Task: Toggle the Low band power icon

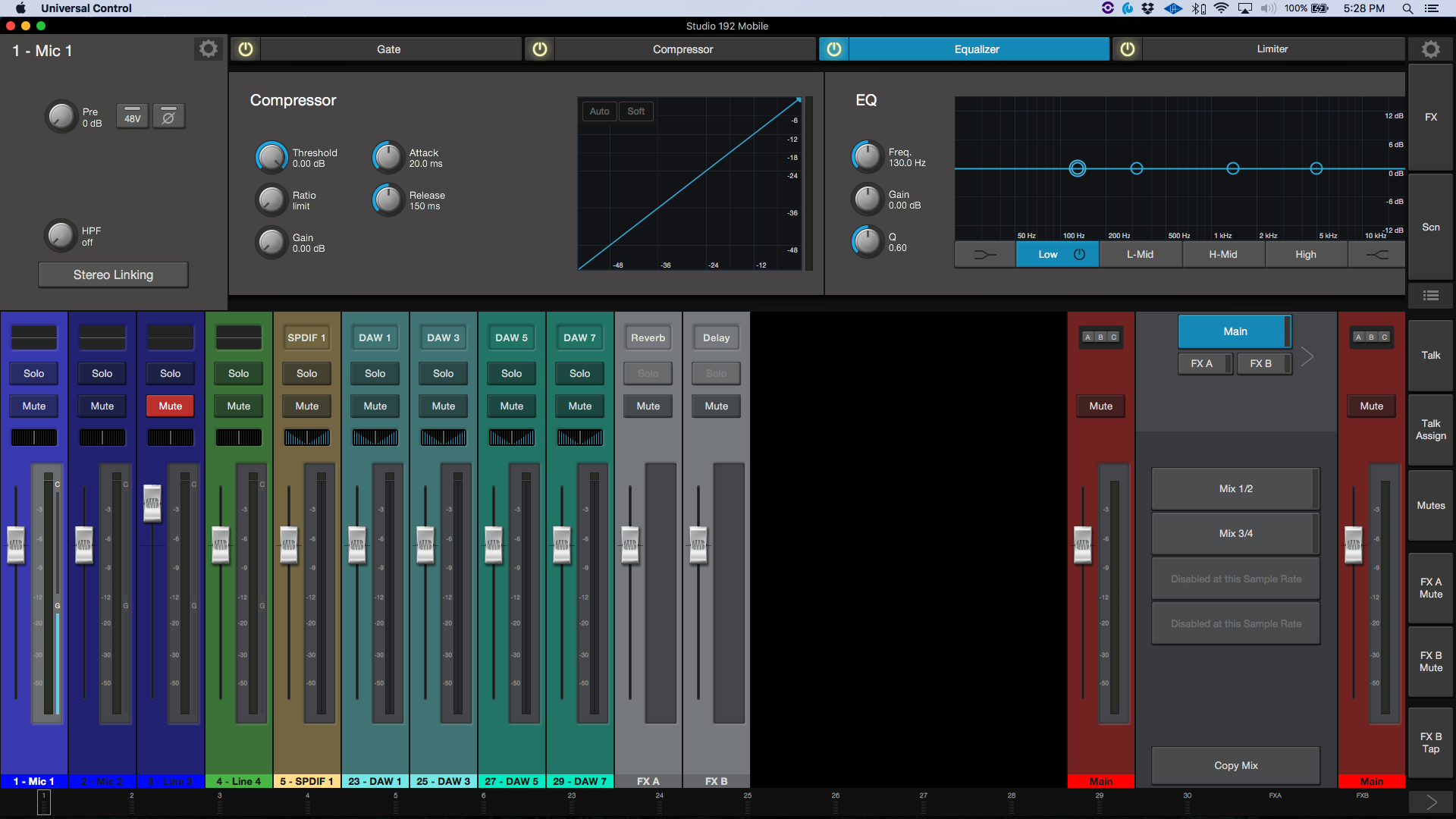Action: (x=1079, y=255)
